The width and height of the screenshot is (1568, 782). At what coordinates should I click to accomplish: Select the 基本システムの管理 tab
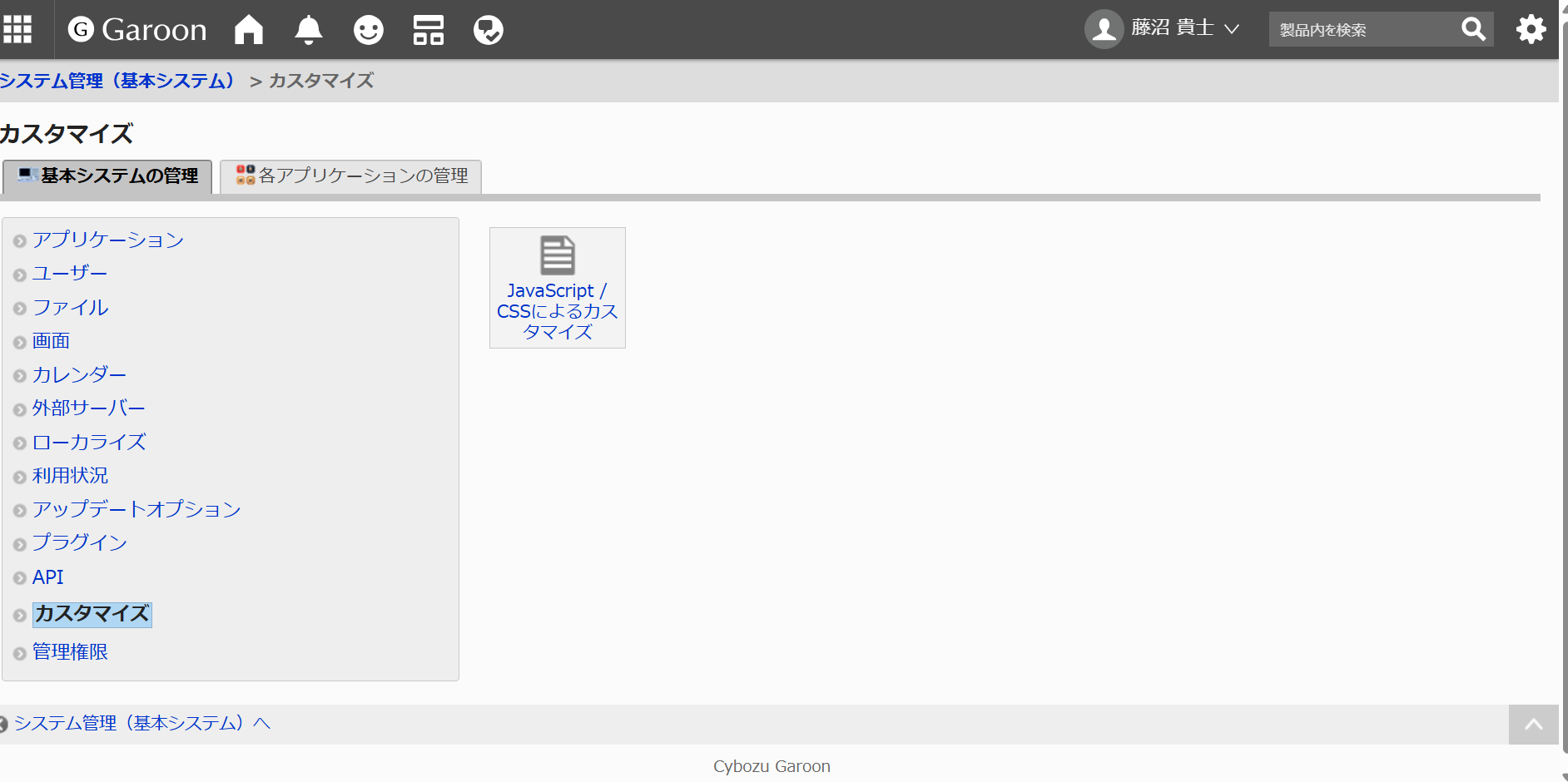pos(107,176)
